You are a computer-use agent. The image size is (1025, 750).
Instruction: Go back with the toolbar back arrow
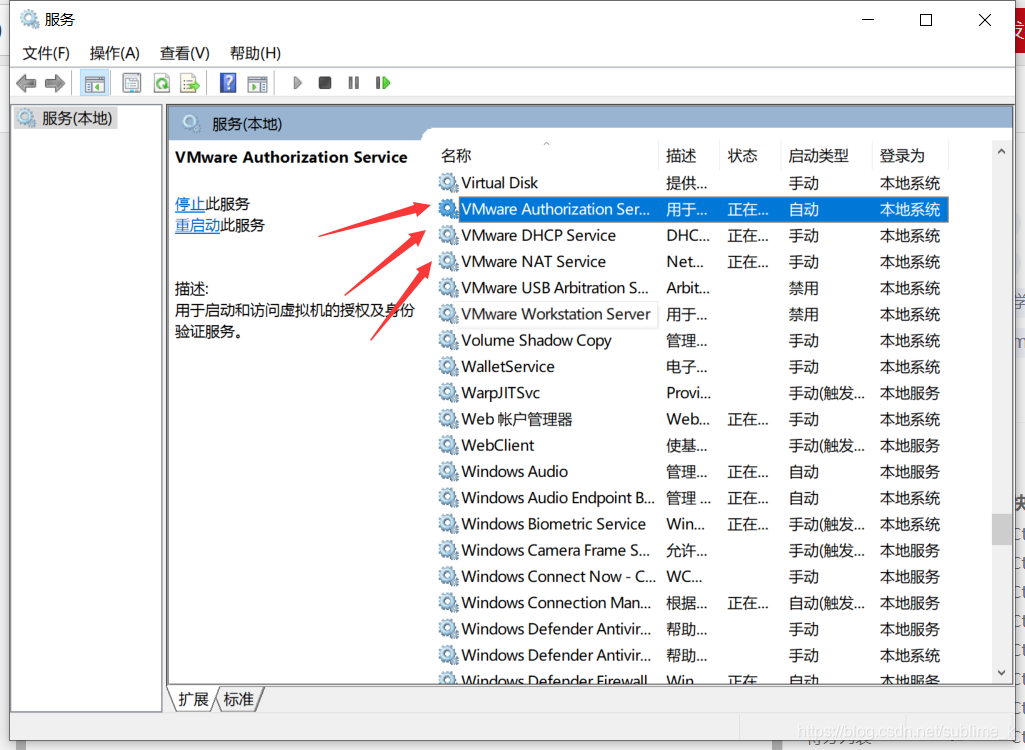(26, 83)
